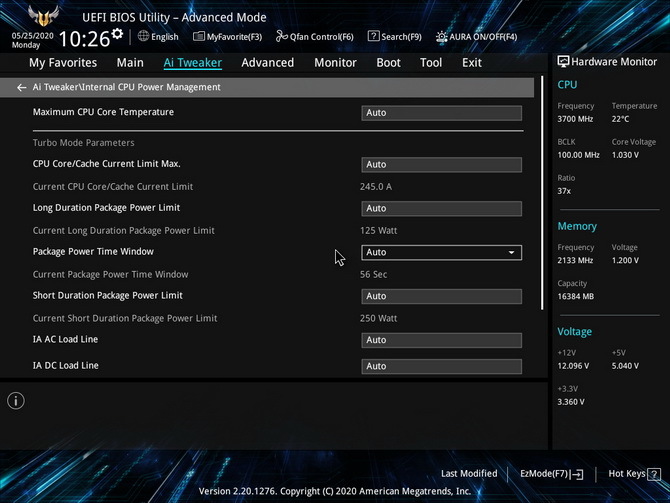
Task: Switch to EzMode(F7)
Action: click(552, 474)
